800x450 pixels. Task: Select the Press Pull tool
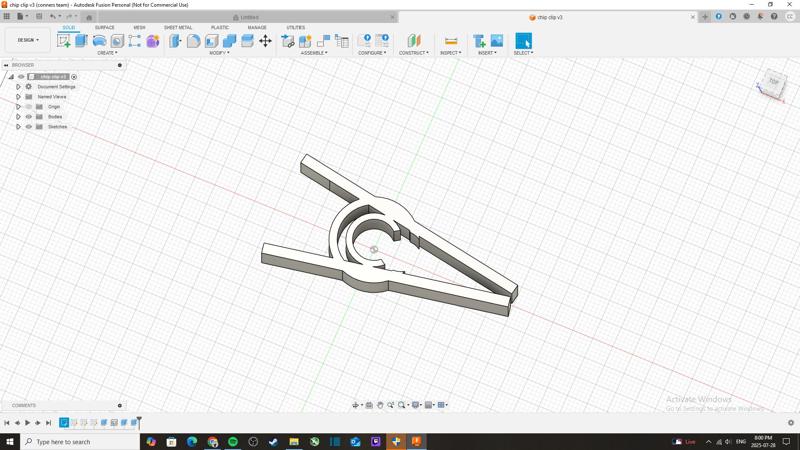[x=175, y=41]
